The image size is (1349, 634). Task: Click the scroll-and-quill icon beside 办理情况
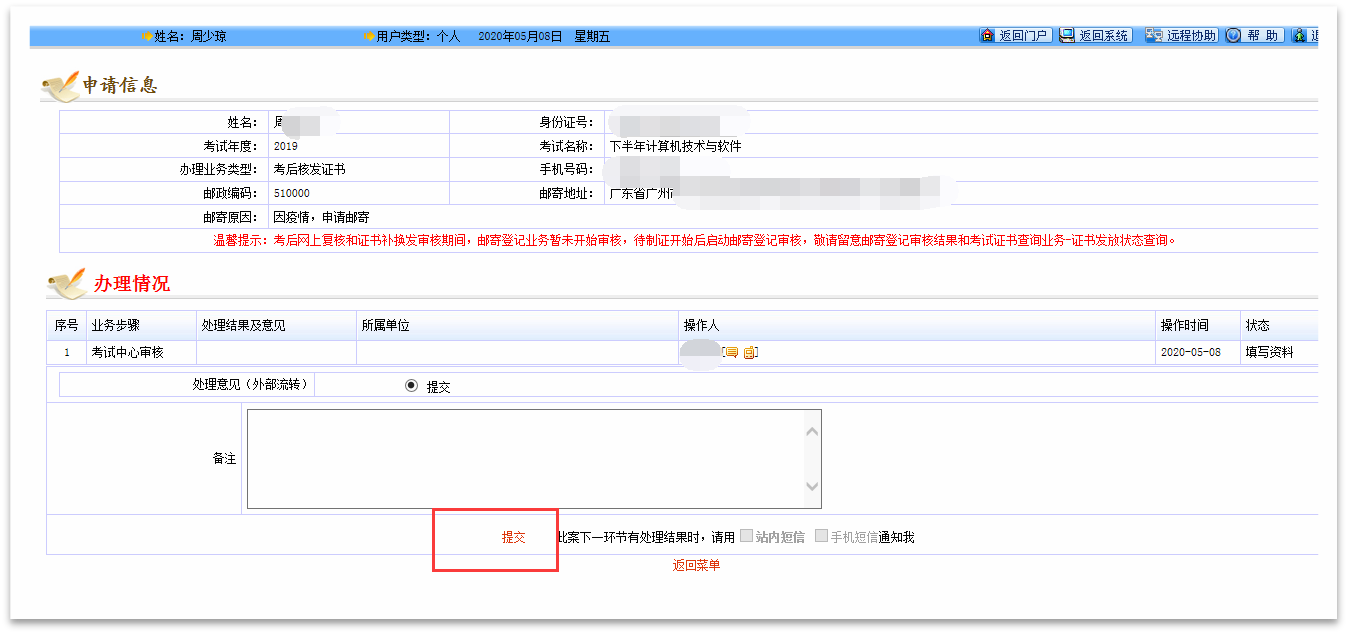point(66,284)
